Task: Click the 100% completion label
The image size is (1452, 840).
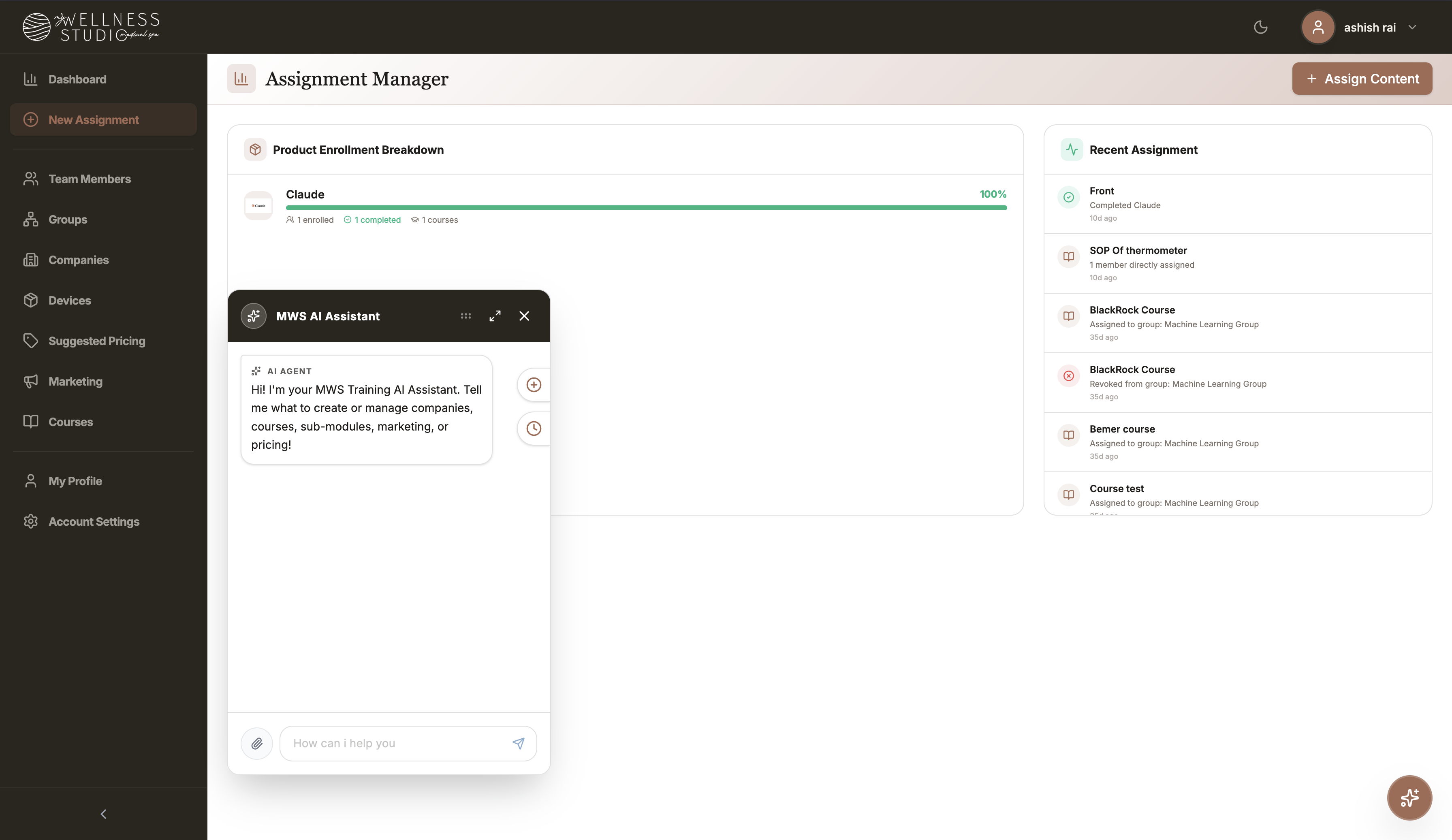Action: [x=993, y=194]
